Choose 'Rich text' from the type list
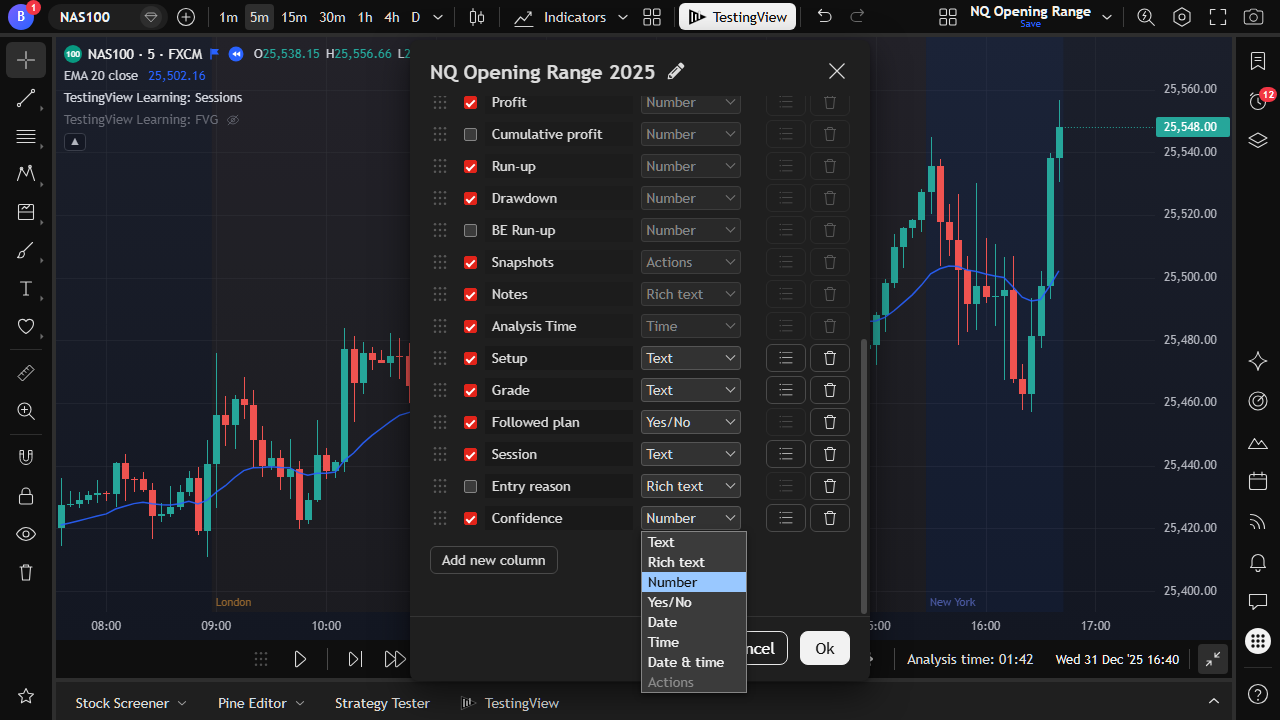The height and width of the screenshot is (720, 1280). (x=694, y=562)
